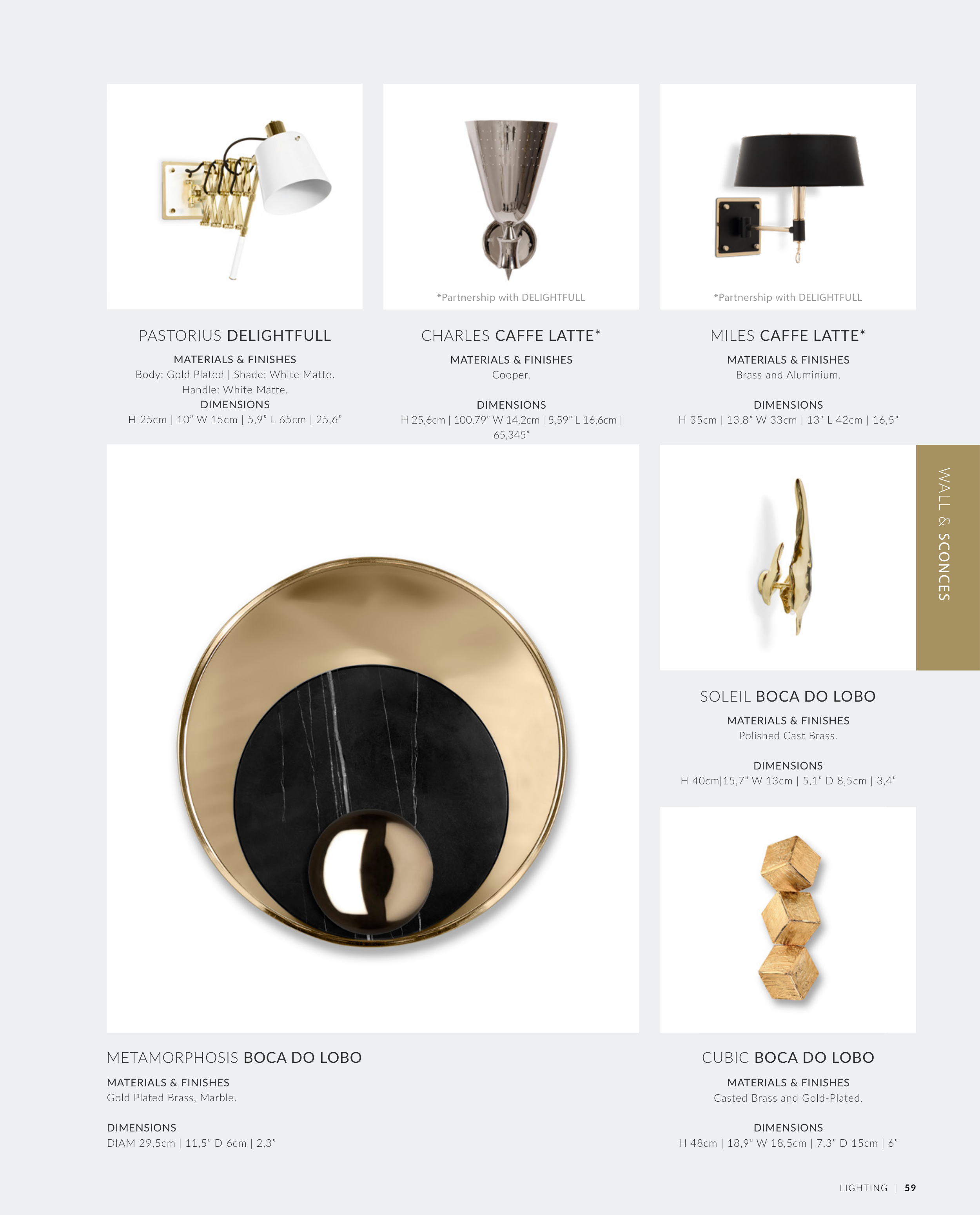Open the SOLEIL BOCA DO LOBO title
This screenshot has height=1215, width=980.
pyautogui.click(x=788, y=697)
